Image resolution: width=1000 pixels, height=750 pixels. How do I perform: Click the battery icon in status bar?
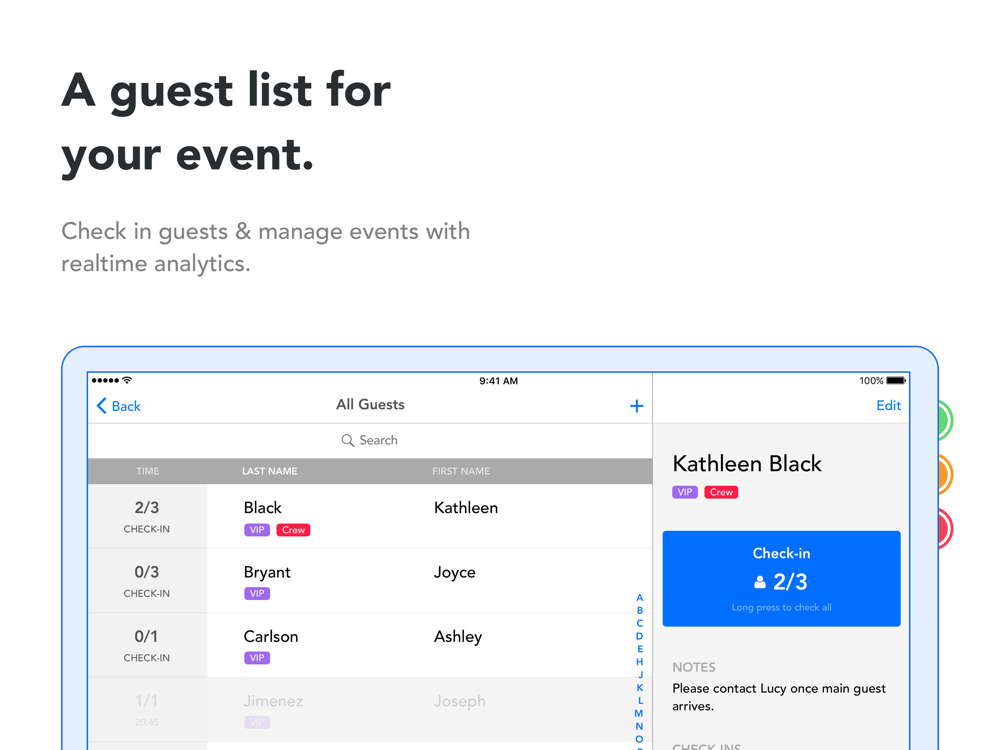pyautogui.click(x=896, y=381)
